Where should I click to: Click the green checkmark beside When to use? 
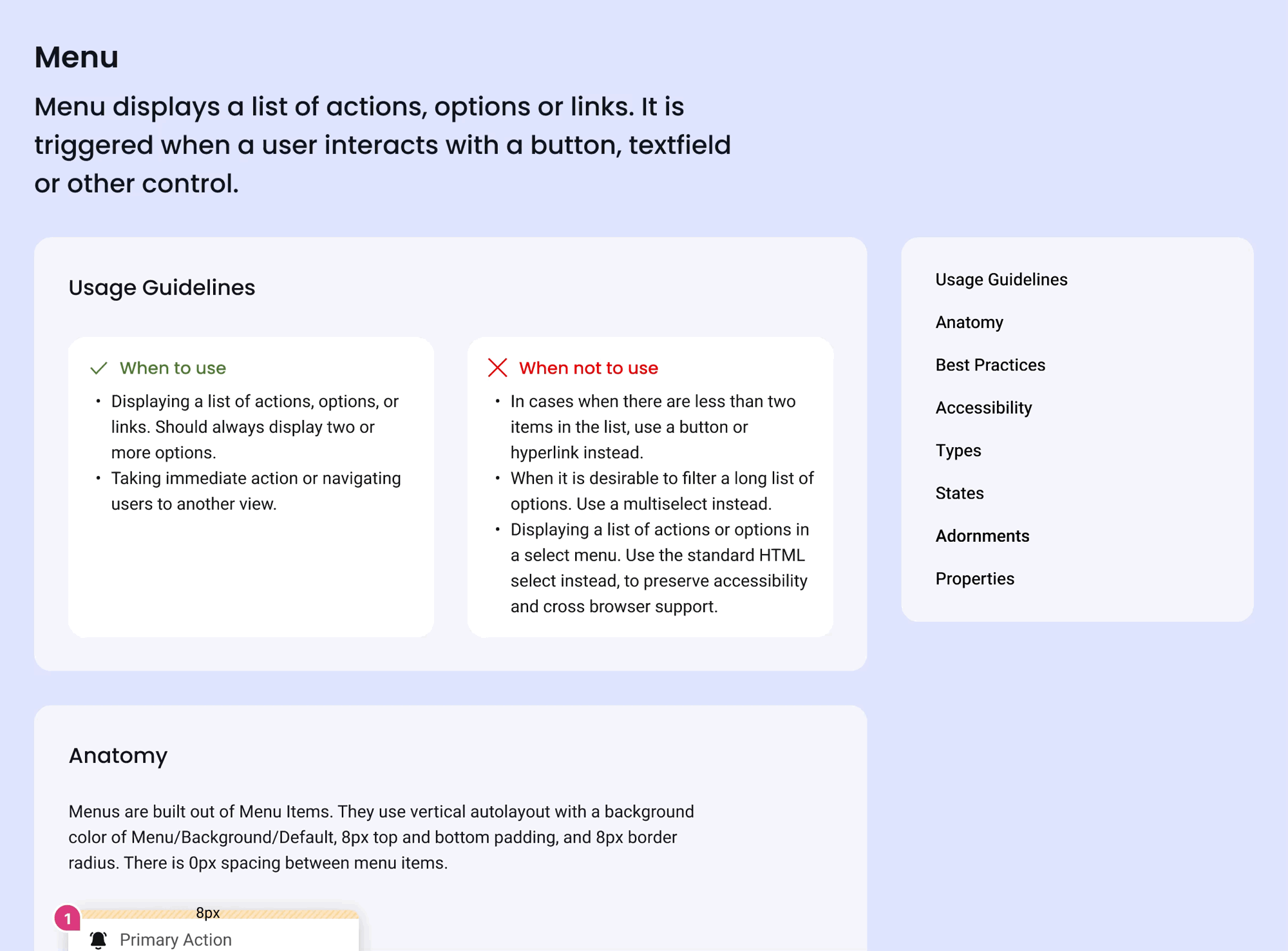(99, 368)
